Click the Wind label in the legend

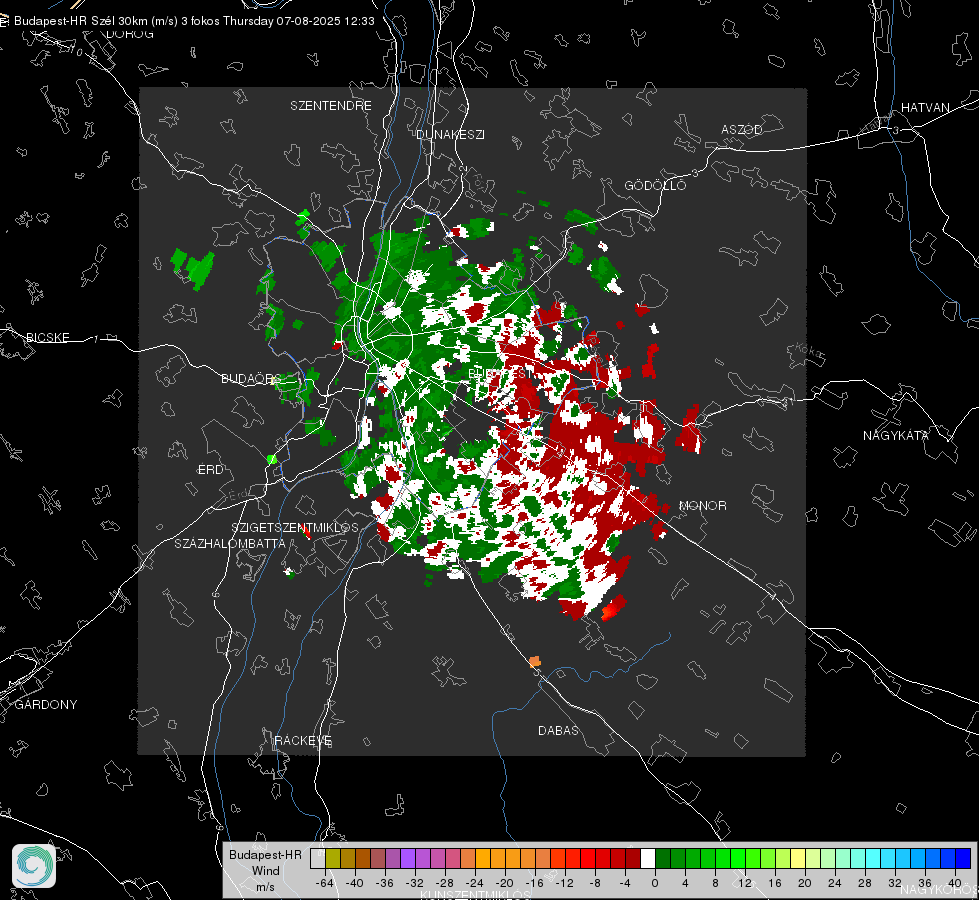click(x=265, y=871)
